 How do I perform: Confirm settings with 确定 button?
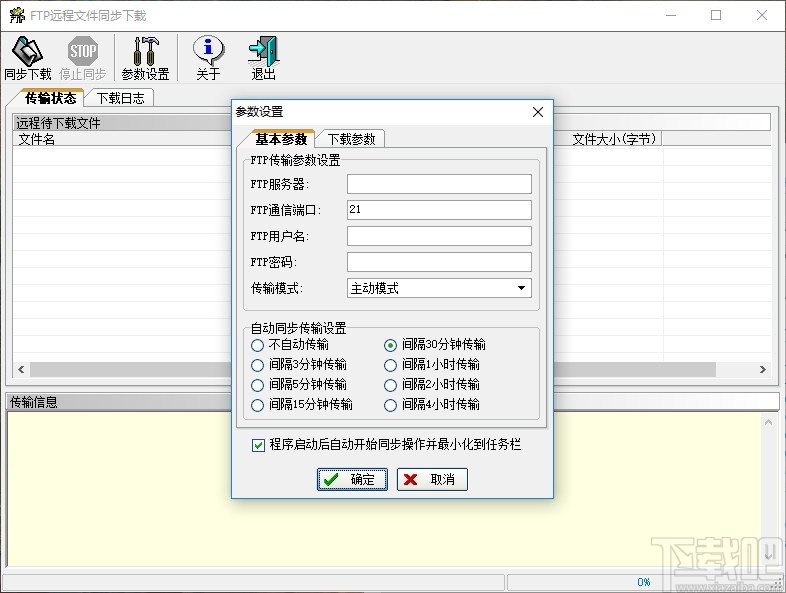point(352,480)
